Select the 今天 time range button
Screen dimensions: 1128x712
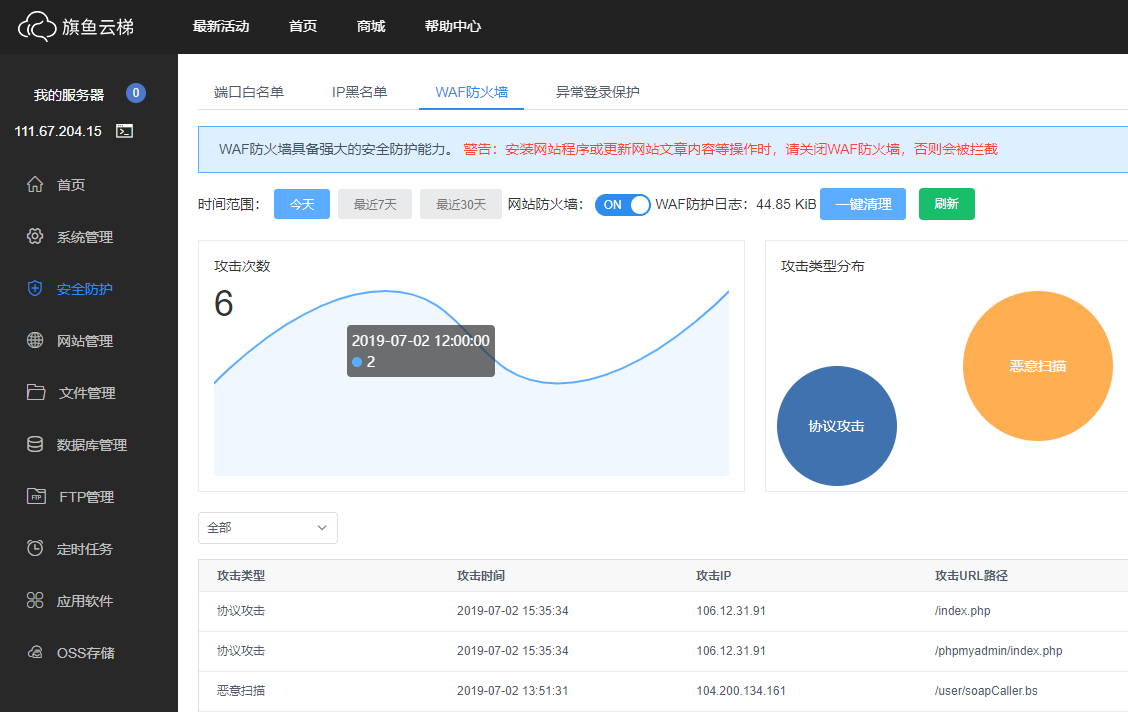click(302, 204)
